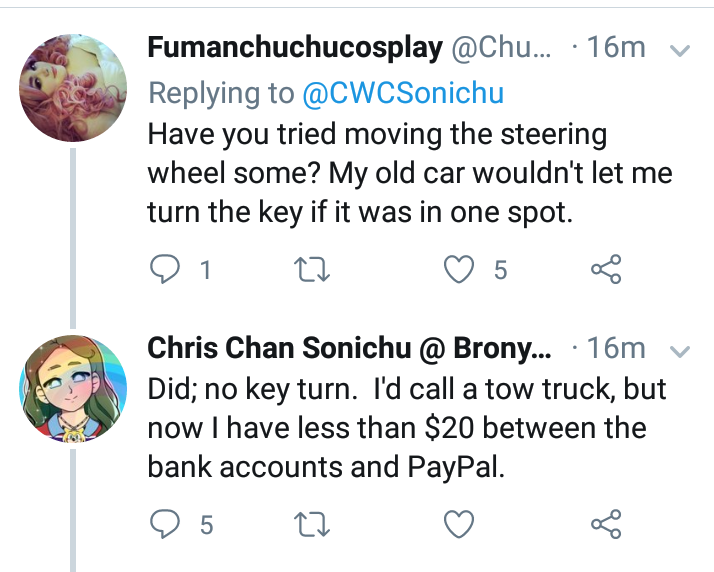View Fumanchuchucosplay's pink-haired avatar
Image resolution: width=714 pixels, height=572 pixels.
pos(73,87)
